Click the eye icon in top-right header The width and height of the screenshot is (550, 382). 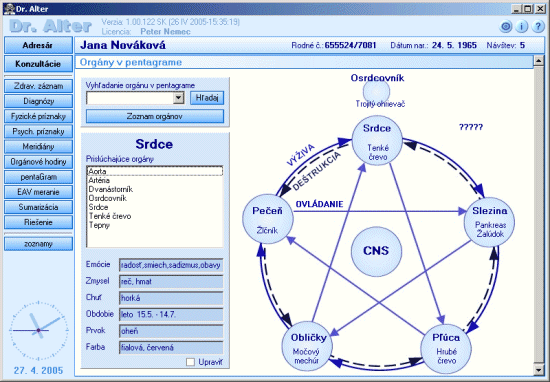505,27
